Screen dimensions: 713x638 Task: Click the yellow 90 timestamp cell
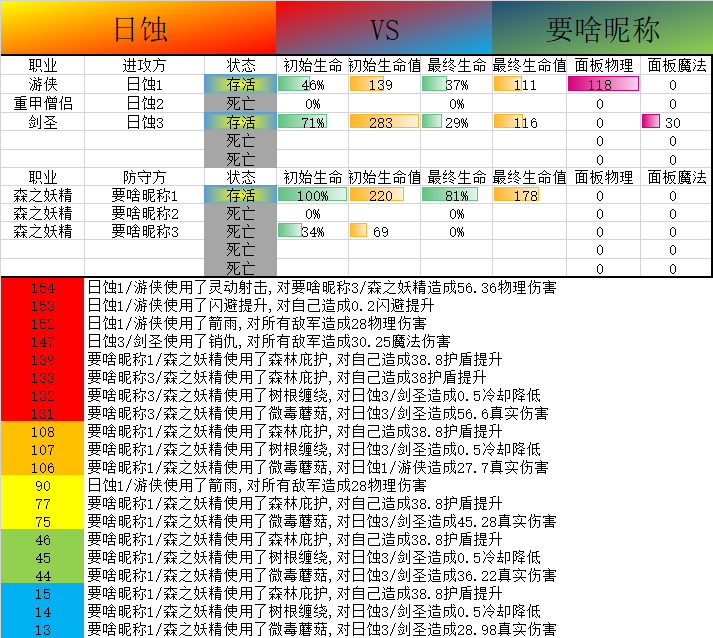pos(43,486)
